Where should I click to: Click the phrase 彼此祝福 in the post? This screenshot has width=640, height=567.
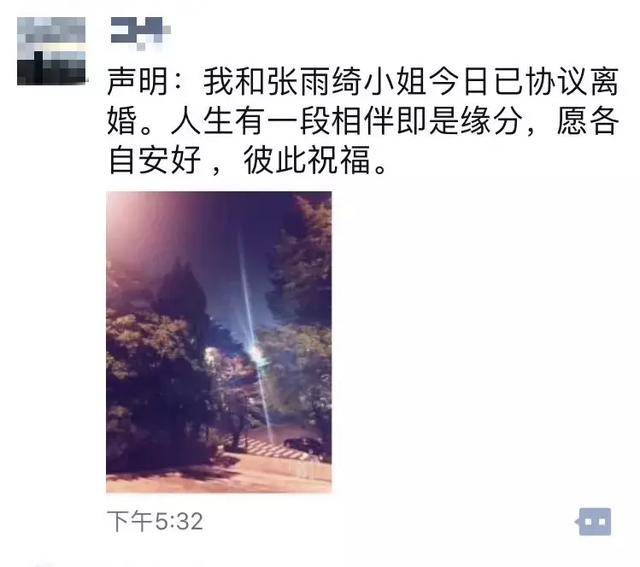click(307, 160)
